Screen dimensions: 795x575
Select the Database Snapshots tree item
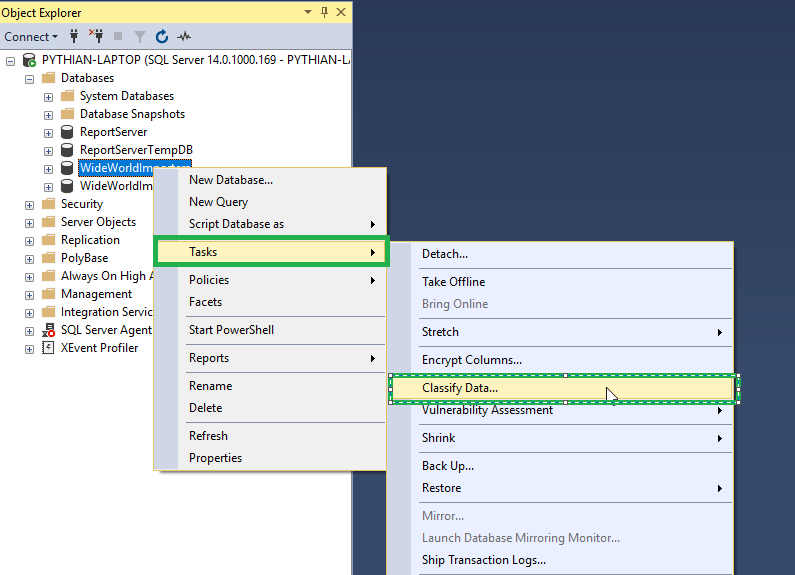click(x=132, y=114)
